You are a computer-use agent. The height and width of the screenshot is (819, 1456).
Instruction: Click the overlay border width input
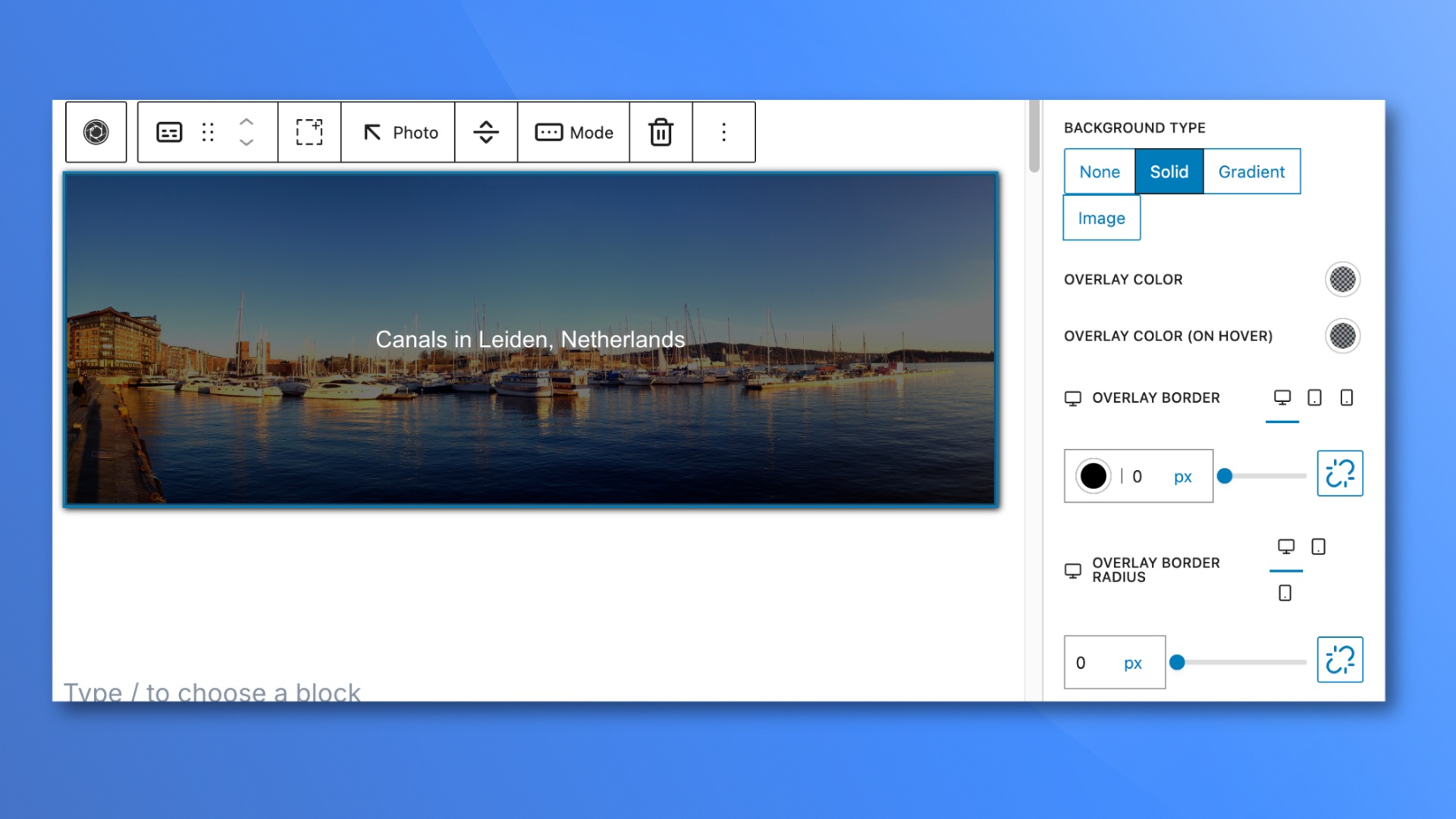click(x=1145, y=476)
